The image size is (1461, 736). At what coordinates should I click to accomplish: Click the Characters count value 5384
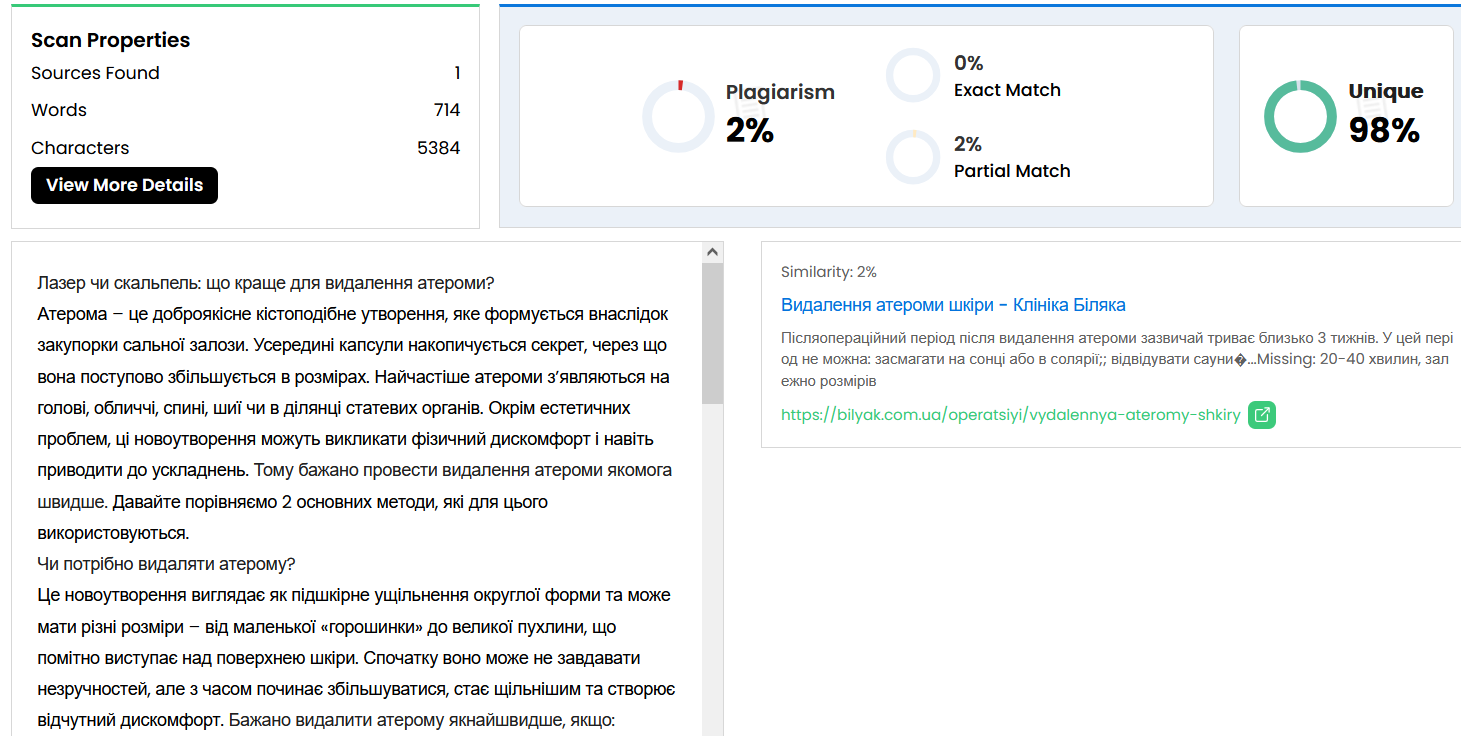coord(439,148)
